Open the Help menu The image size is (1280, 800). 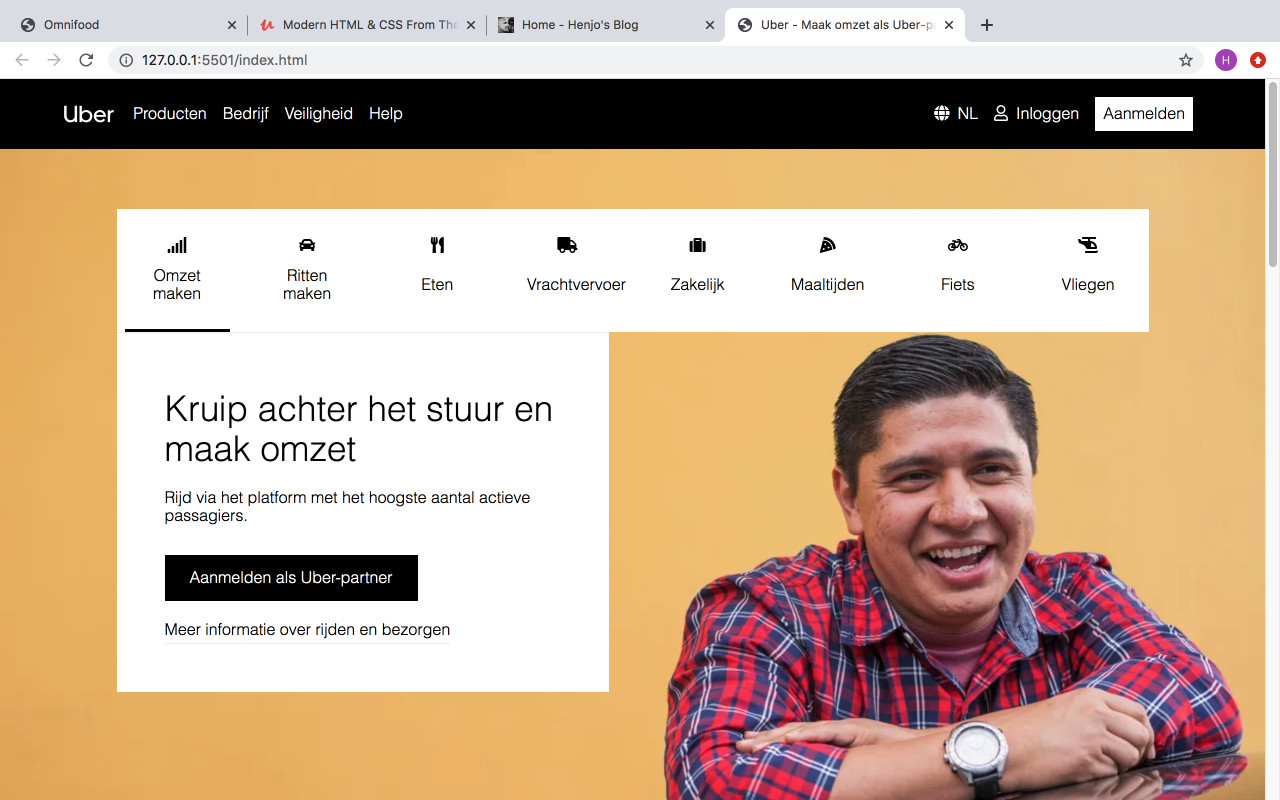pyautogui.click(x=386, y=114)
